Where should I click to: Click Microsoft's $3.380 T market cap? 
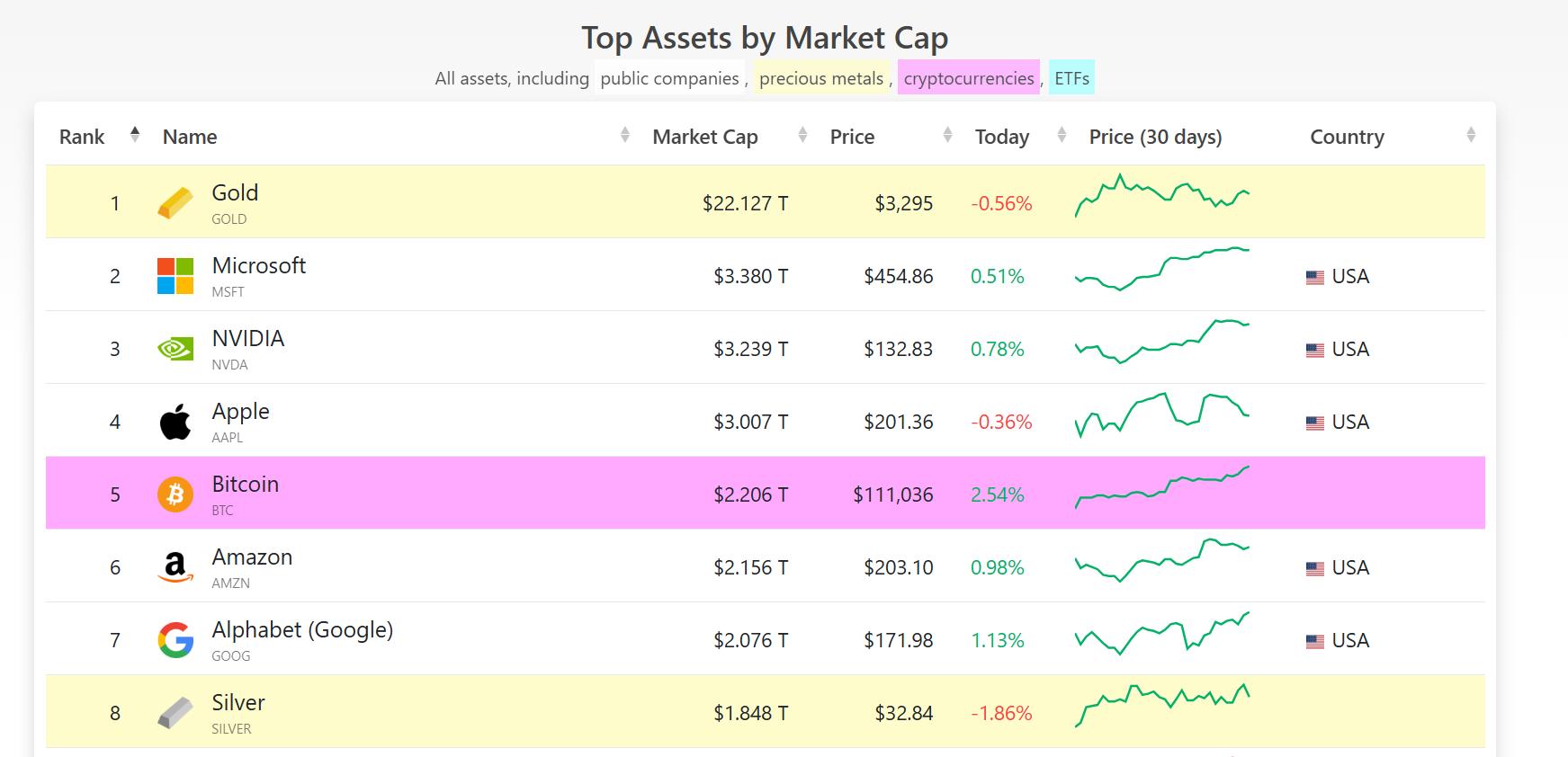point(750,276)
